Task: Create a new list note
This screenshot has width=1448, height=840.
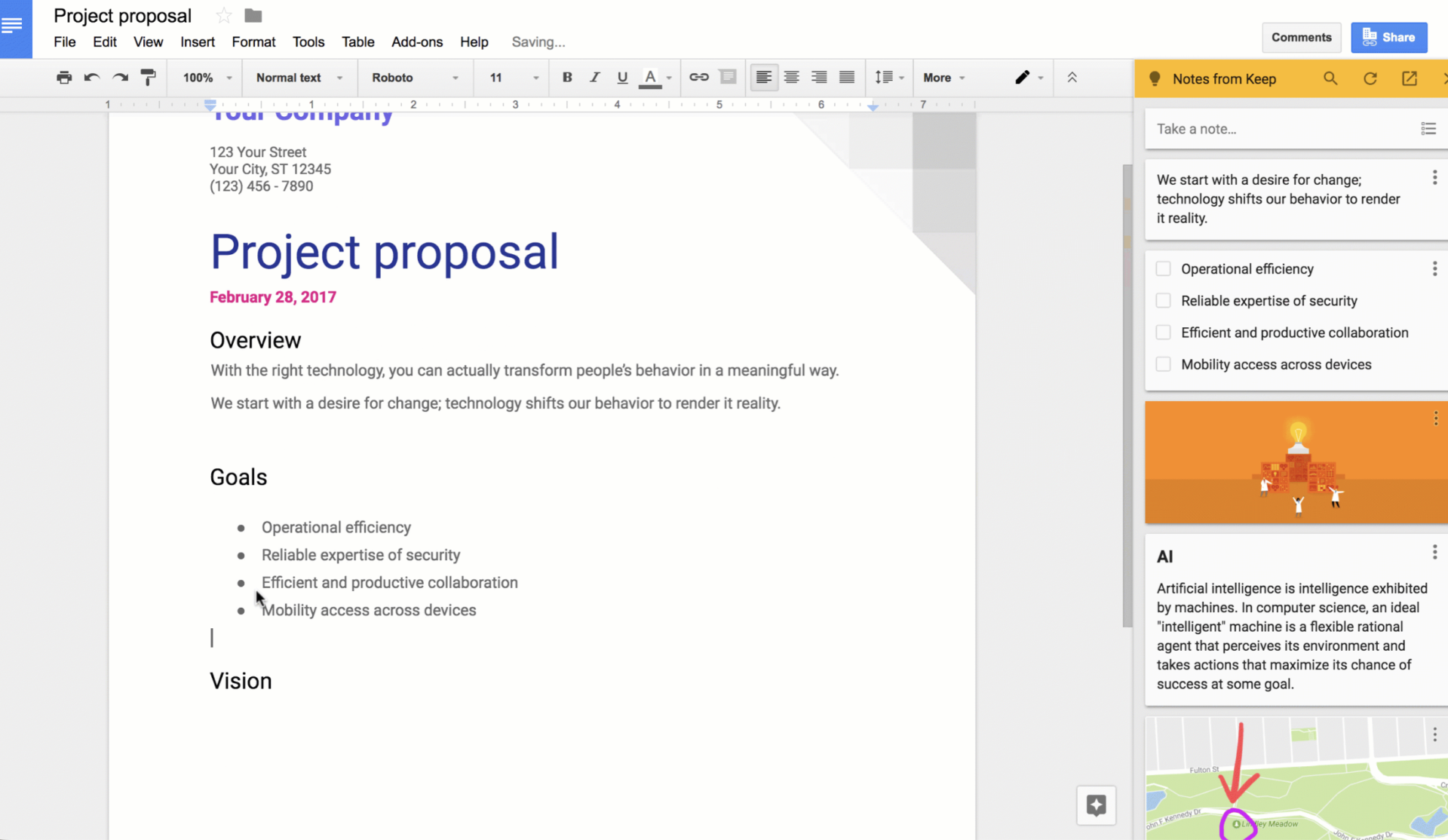Action: 1428,129
